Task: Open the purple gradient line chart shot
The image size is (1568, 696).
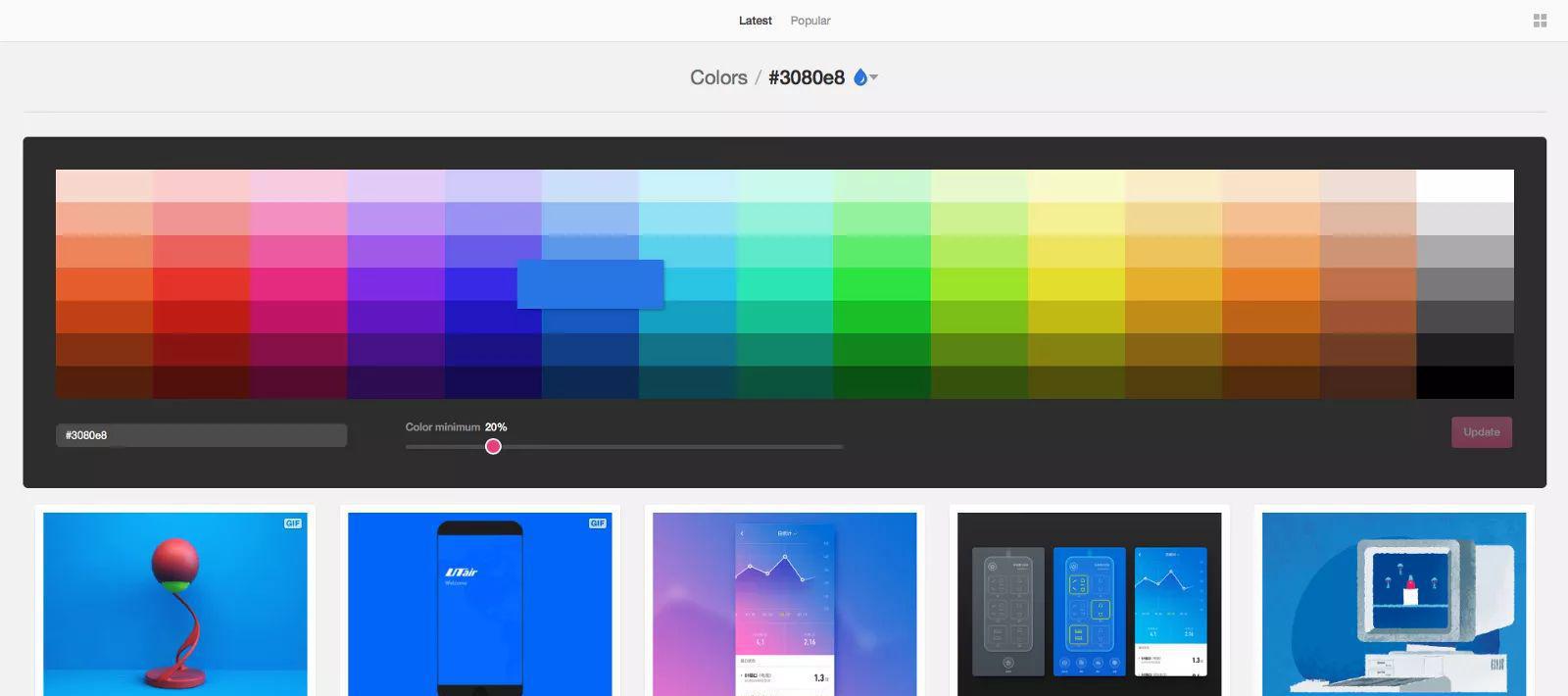Action: 785,604
